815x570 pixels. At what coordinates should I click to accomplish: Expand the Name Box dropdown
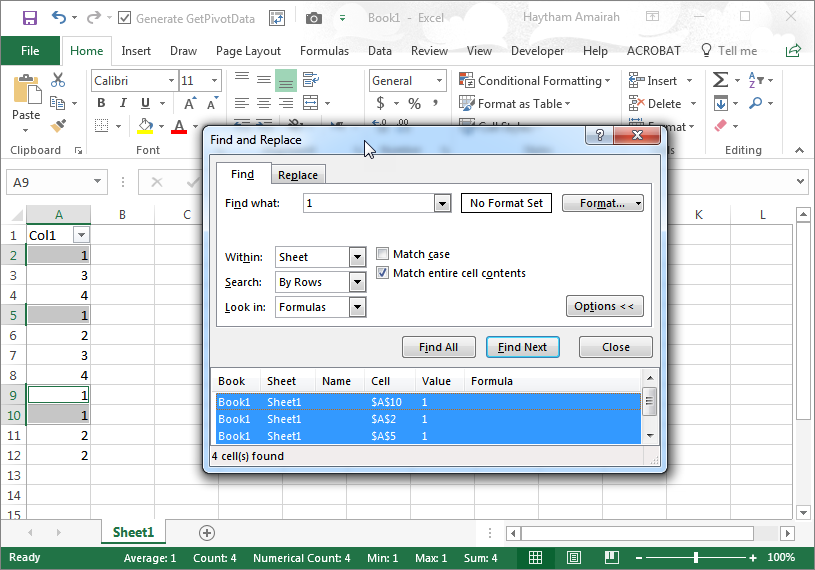coord(97,181)
